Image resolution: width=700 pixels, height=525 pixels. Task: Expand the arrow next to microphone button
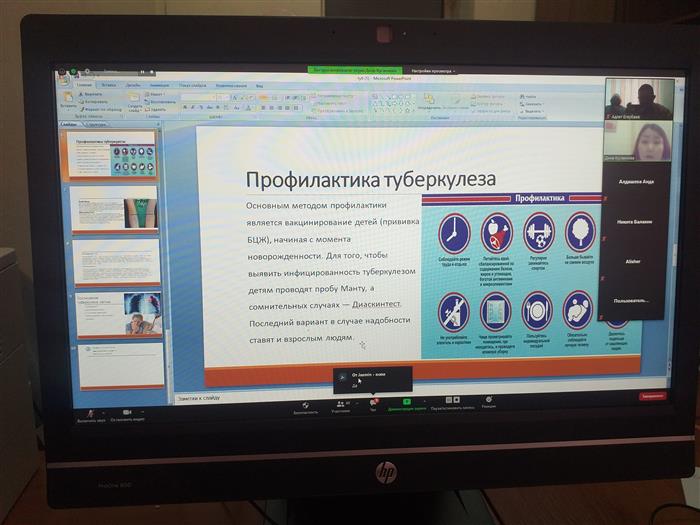point(103,412)
